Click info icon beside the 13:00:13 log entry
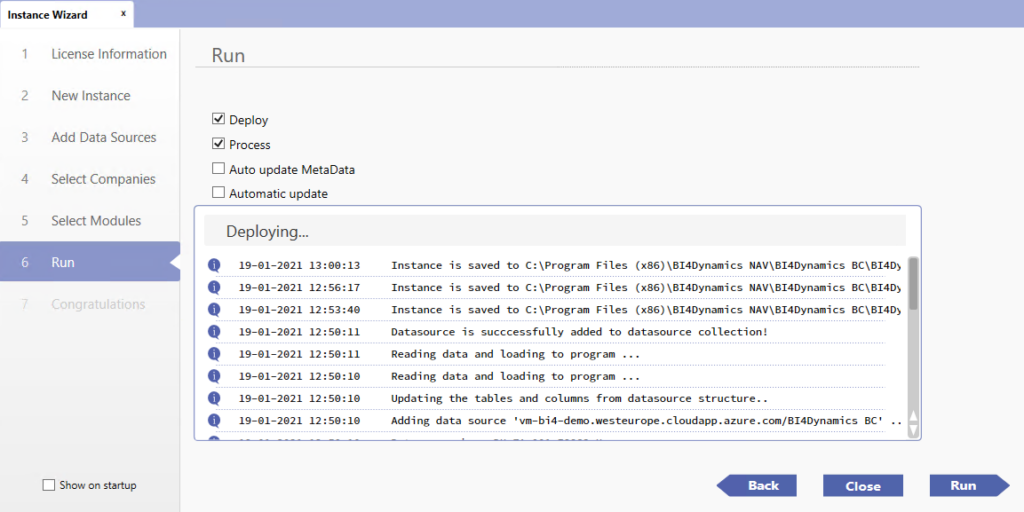 pos(213,265)
